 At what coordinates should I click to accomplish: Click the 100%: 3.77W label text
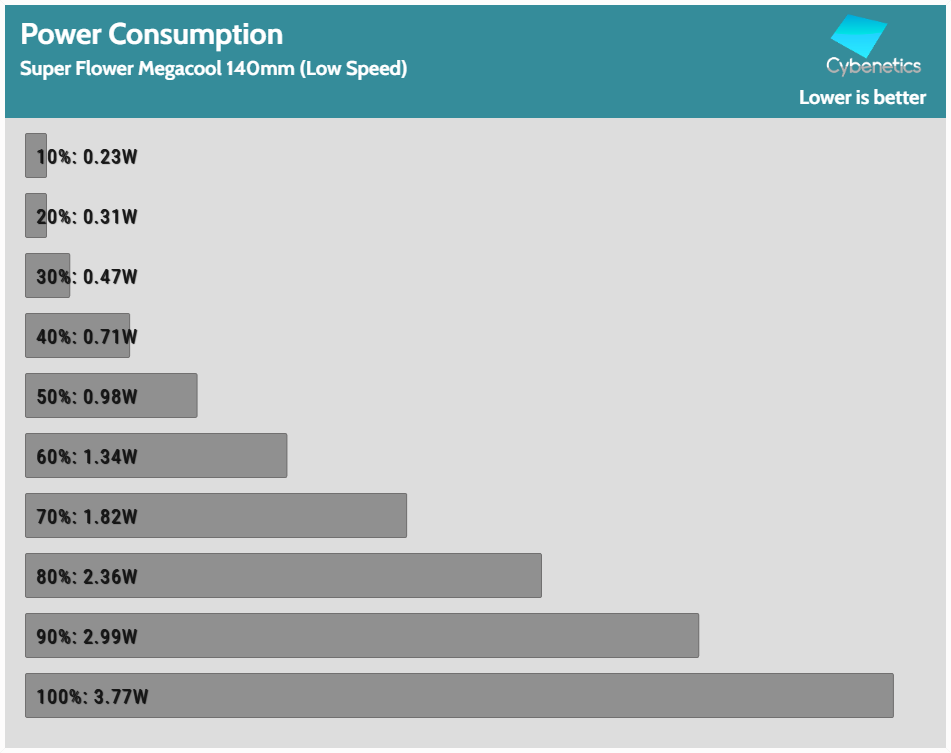point(92,697)
